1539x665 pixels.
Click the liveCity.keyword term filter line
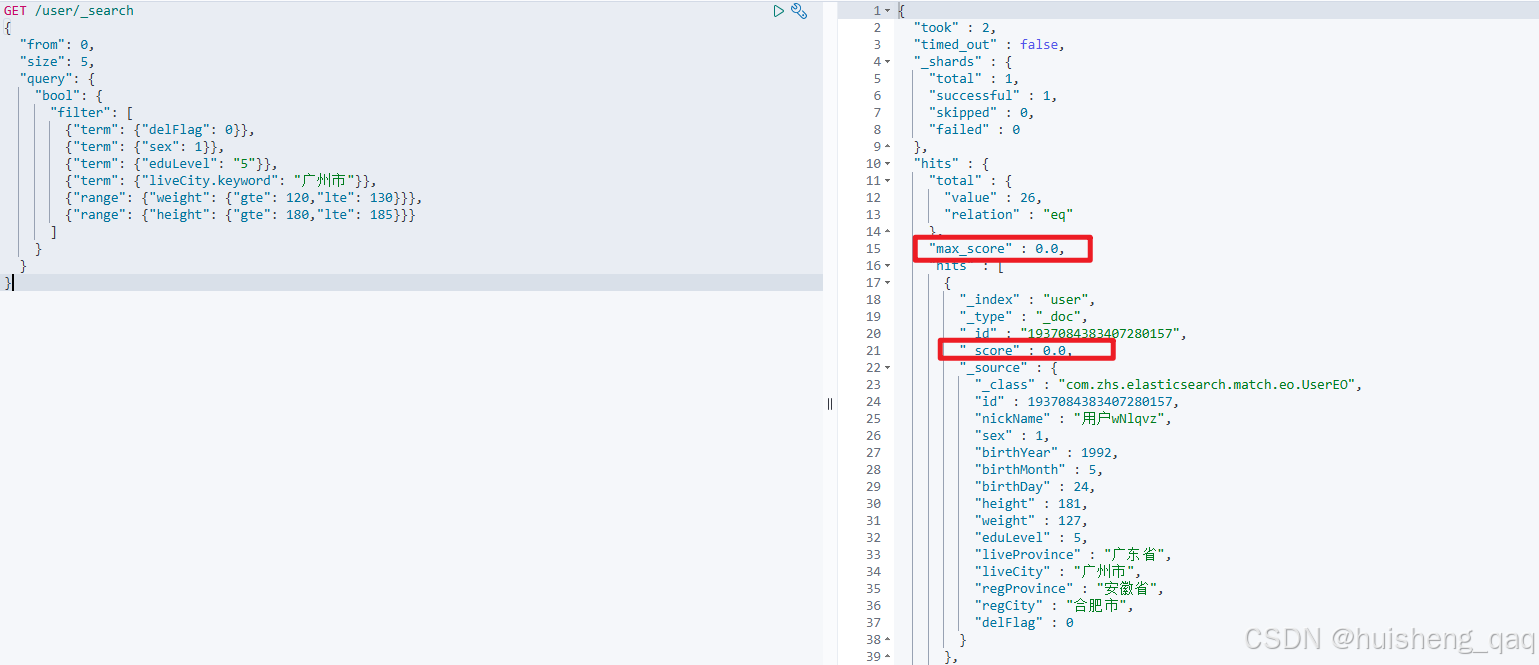[x=221, y=181]
